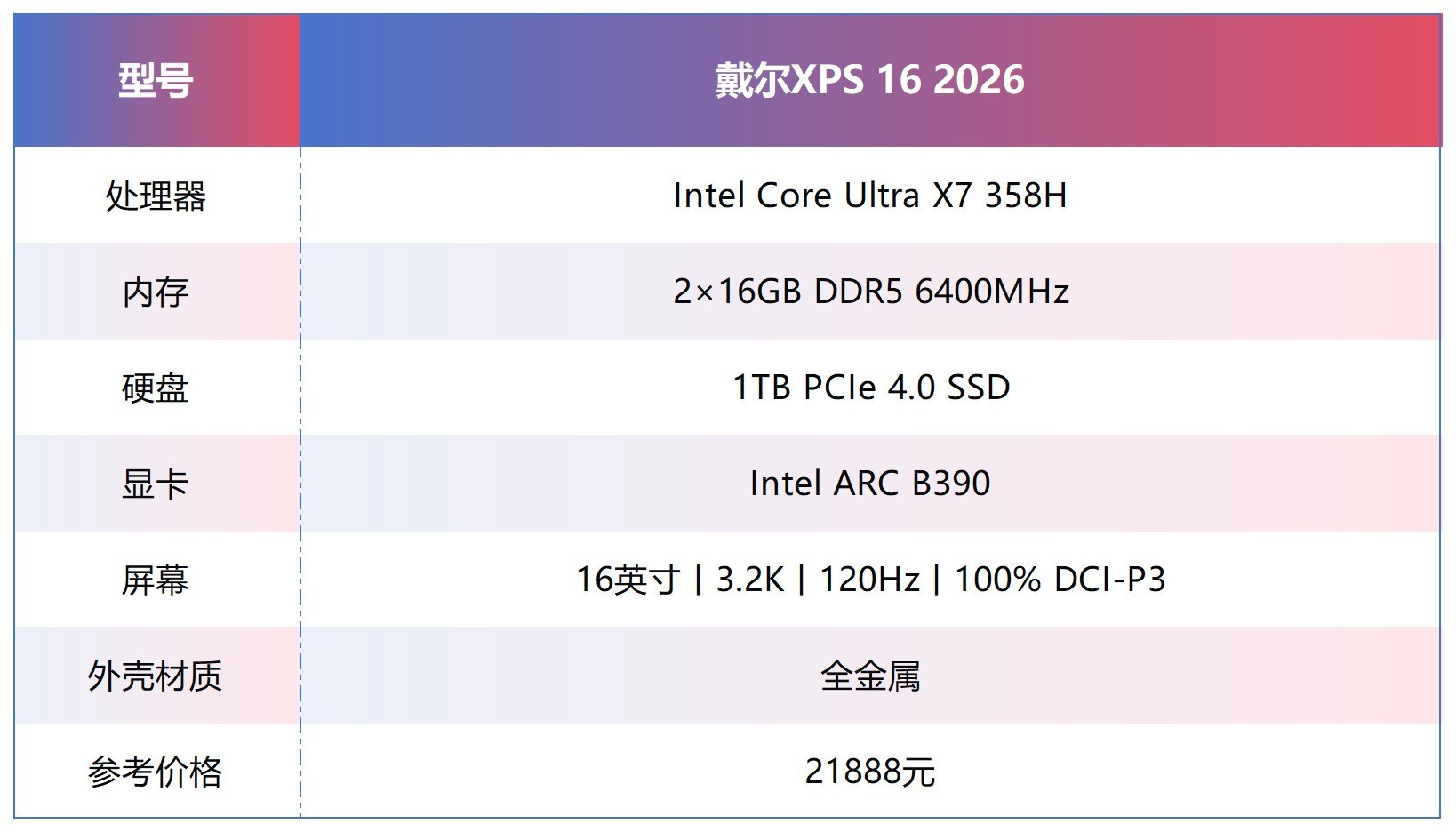Click the 16英寸 screen size text

(x=628, y=580)
